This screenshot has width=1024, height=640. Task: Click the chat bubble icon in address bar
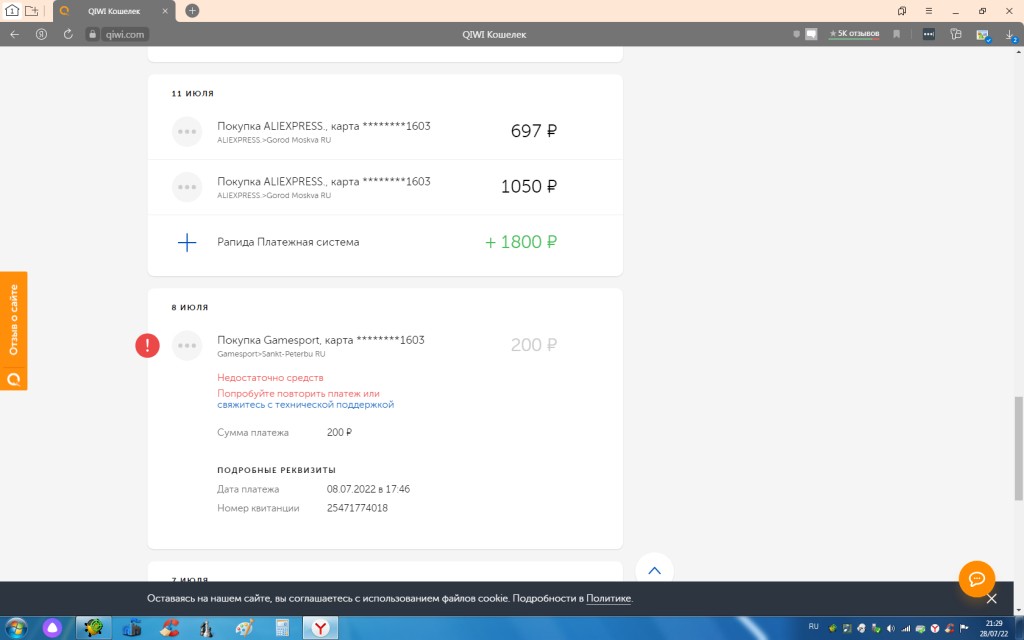coord(811,34)
